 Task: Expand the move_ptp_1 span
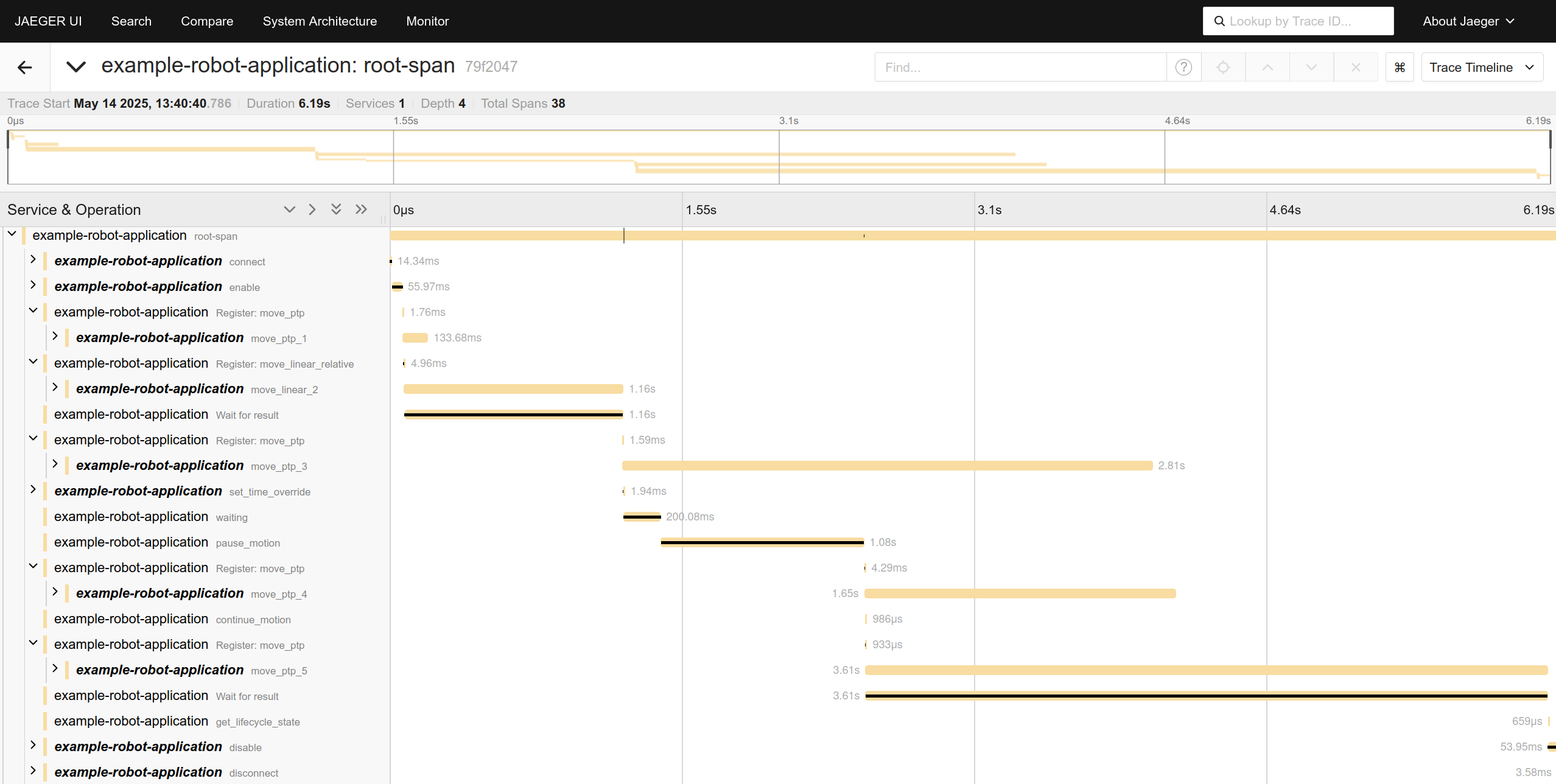pos(55,337)
